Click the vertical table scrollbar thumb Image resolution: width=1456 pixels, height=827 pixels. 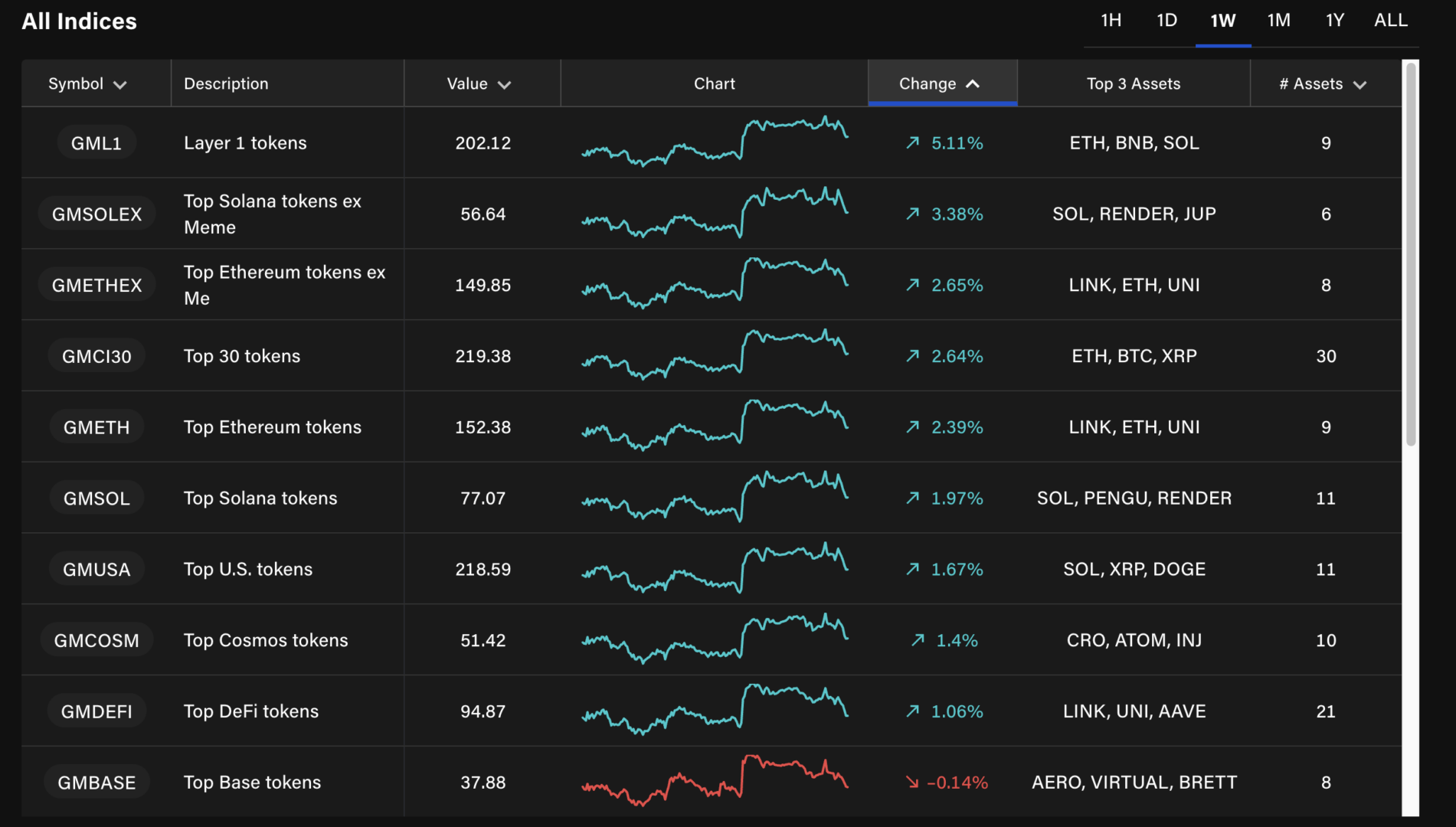(1411, 254)
